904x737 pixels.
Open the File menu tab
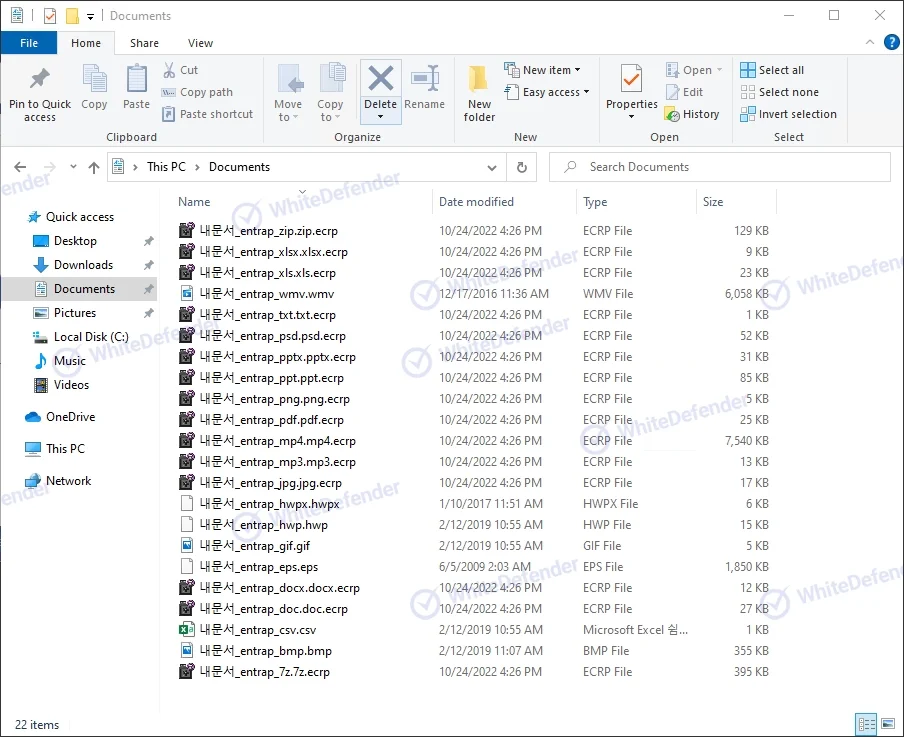[29, 43]
